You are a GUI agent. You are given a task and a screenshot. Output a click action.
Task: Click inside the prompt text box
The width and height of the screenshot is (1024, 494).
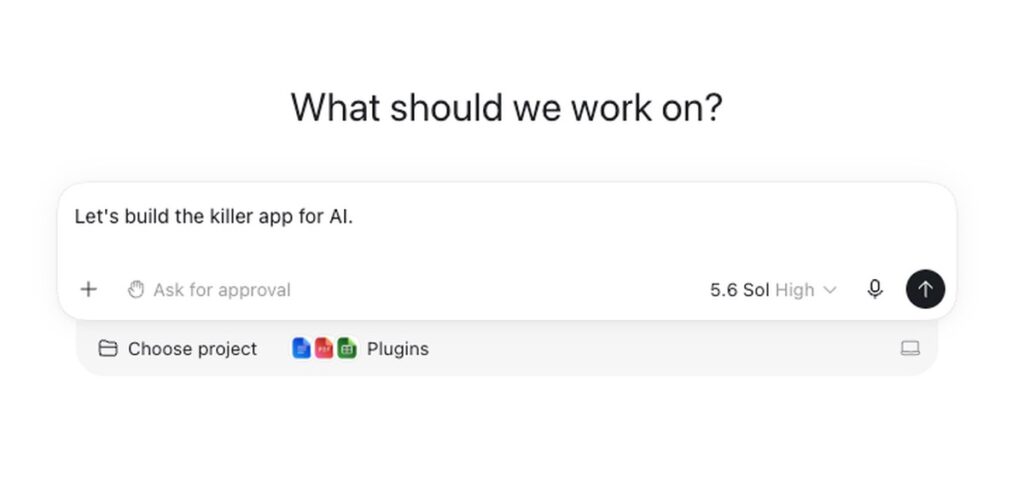507,229
